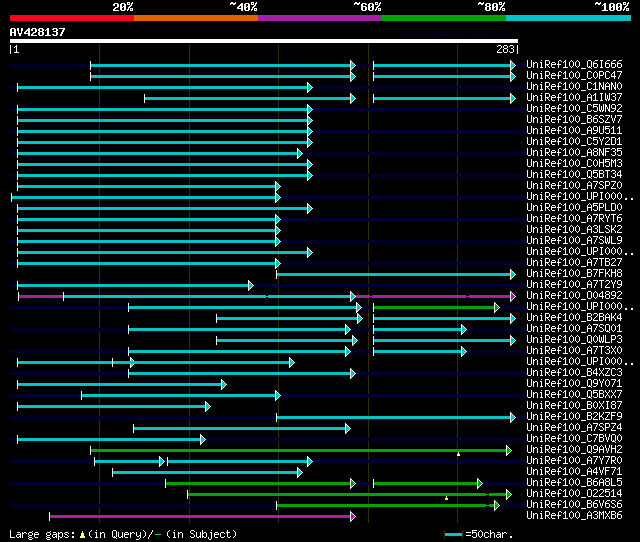This screenshot has width=640, height=542.
Task: Click the UniRef100_Q9Y071 hit name
Action: click(x=574, y=384)
